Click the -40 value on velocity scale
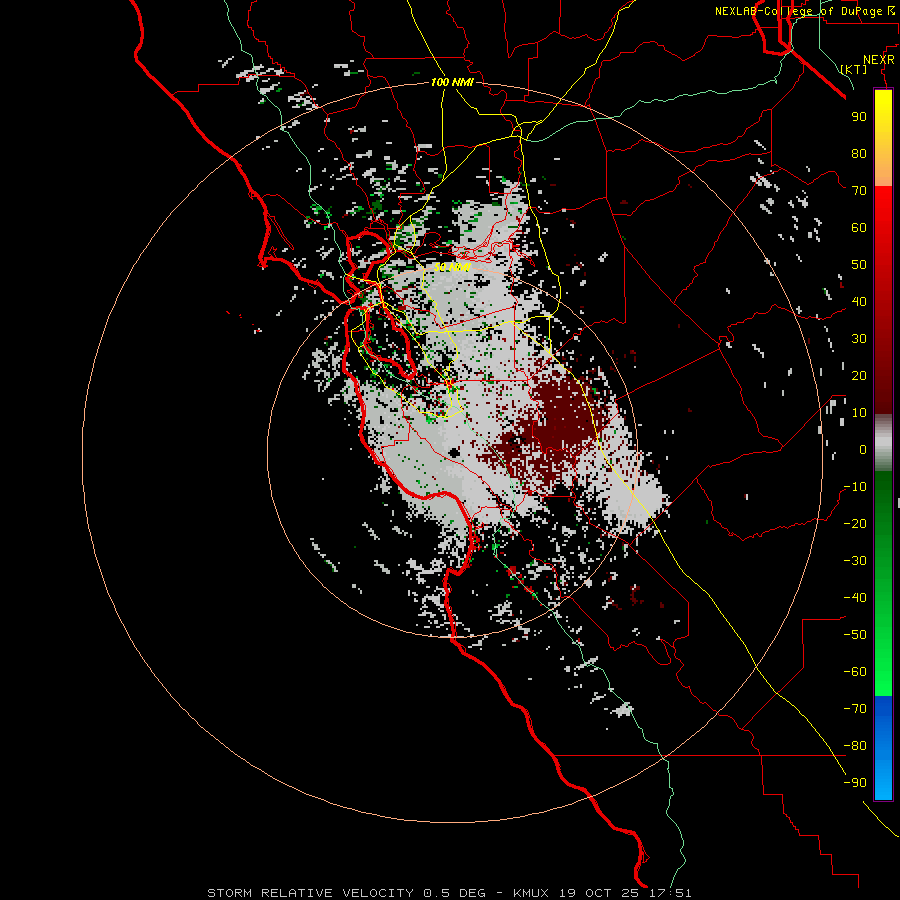 855,598
